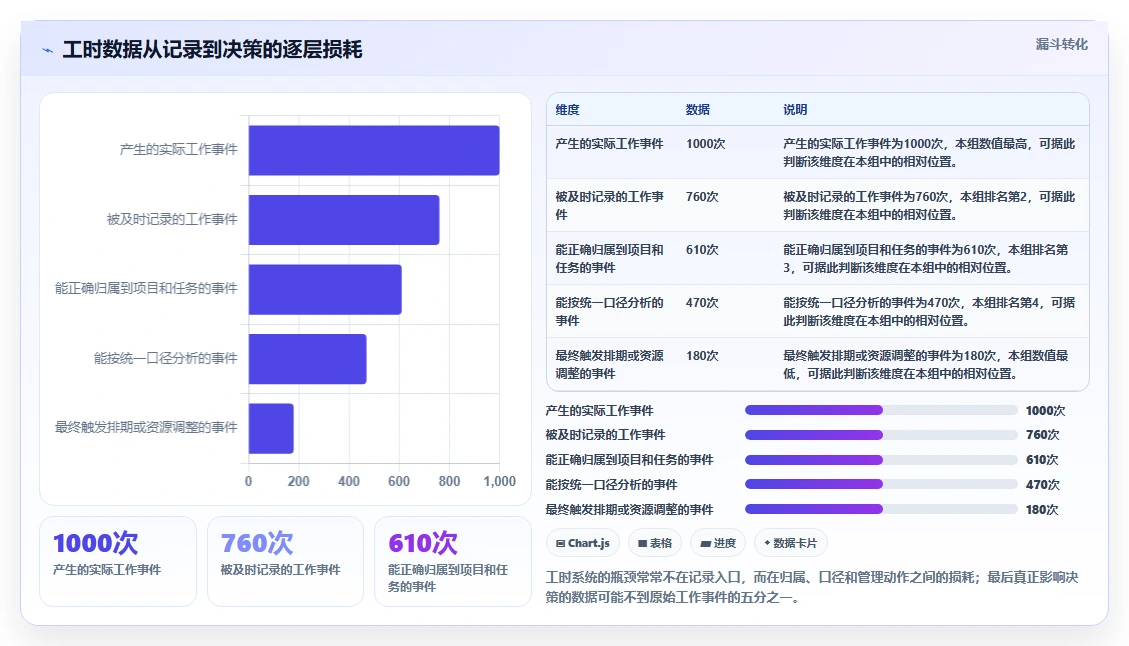Click the summary paragraph starting 工时系统的瓶颈
The height and width of the screenshot is (646, 1129).
(x=811, y=587)
